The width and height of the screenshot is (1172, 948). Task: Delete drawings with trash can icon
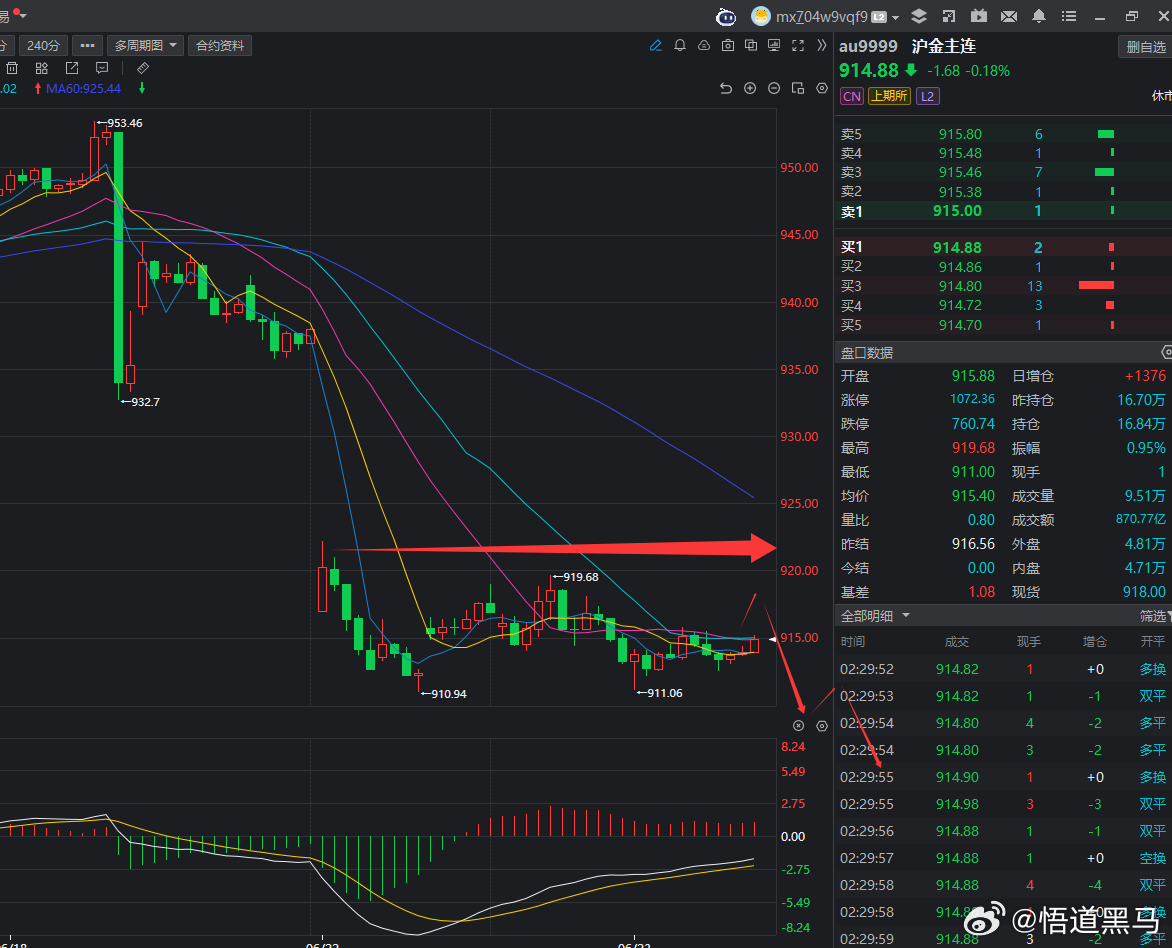(12, 68)
